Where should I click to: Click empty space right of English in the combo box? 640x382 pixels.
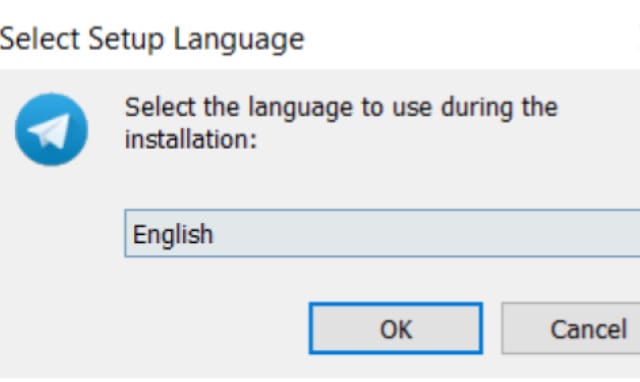click(424, 233)
